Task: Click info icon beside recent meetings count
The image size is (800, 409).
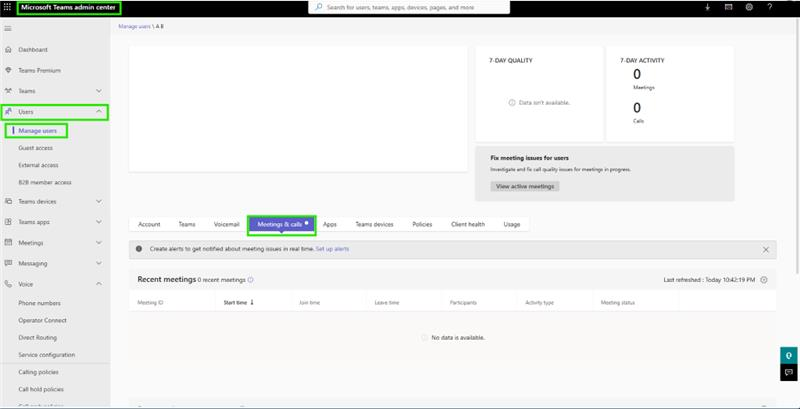Action: click(251, 280)
